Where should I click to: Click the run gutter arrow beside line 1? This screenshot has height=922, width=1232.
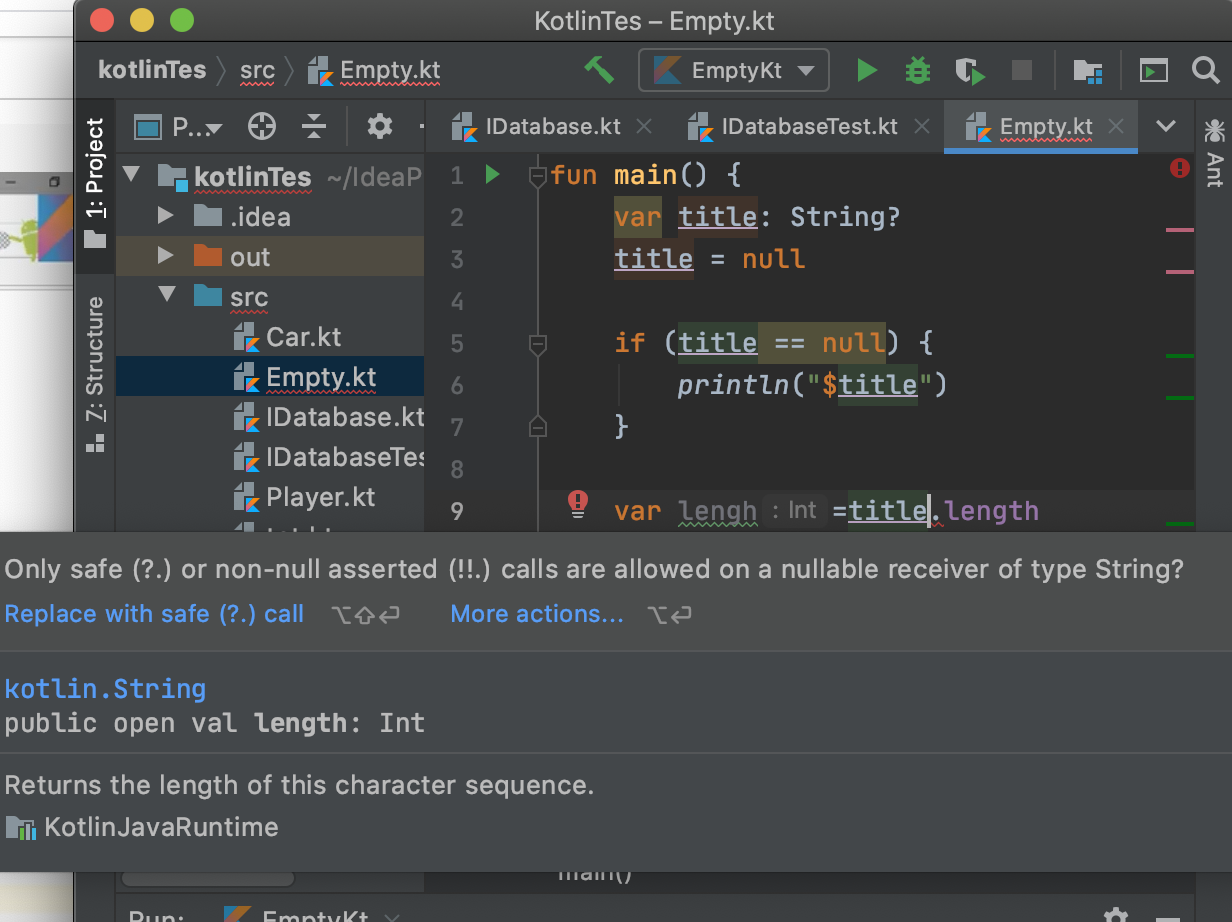click(491, 175)
